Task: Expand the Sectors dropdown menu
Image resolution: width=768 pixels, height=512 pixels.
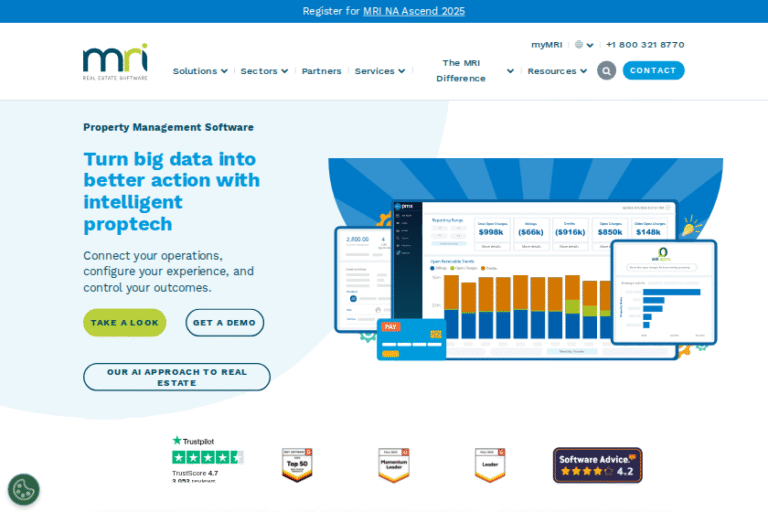Action: point(264,71)
